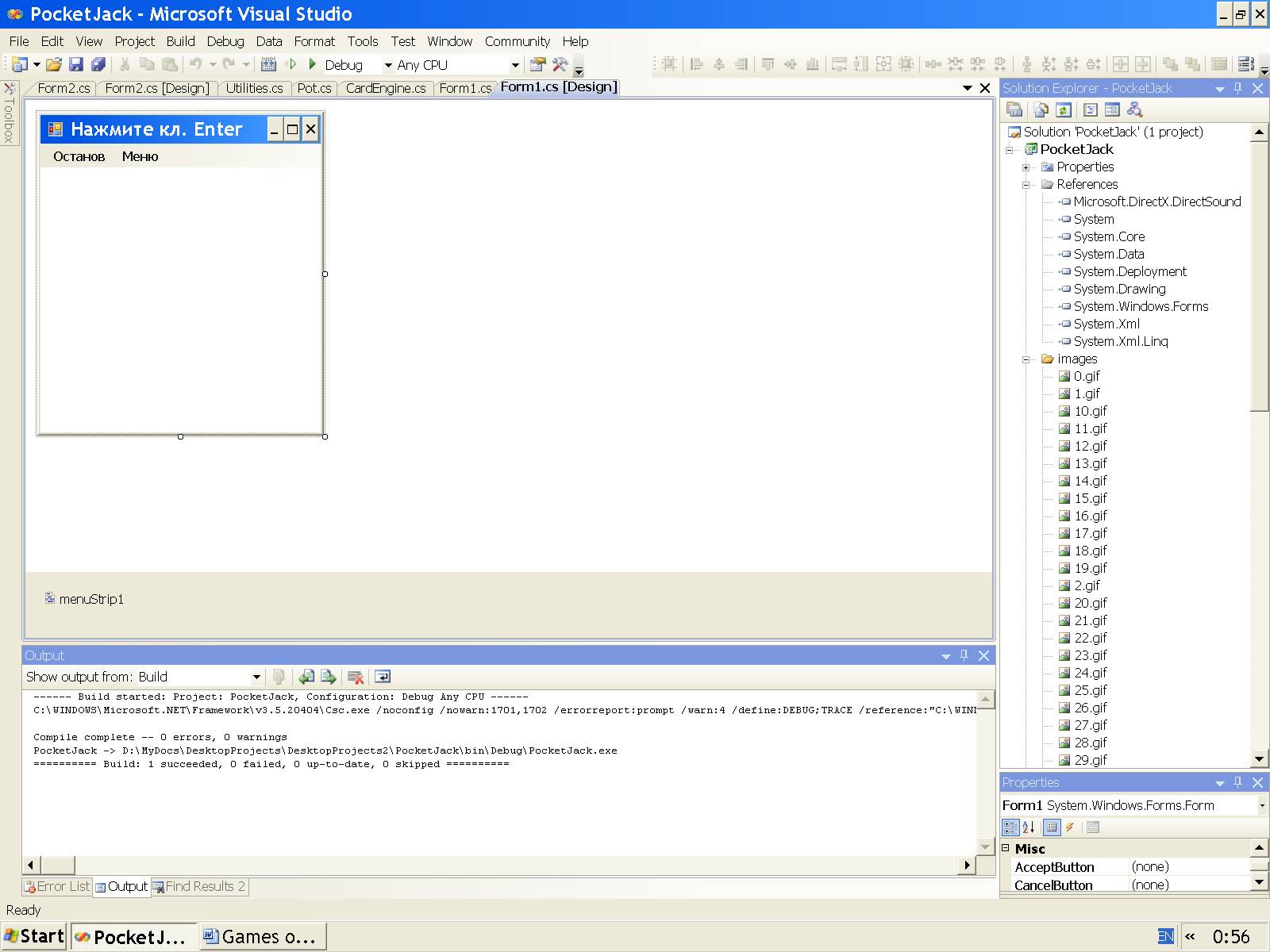Click the Start button on taskbar
Image resolution: width=1270 pixels, height=952 pixels.
click(34, 936)
